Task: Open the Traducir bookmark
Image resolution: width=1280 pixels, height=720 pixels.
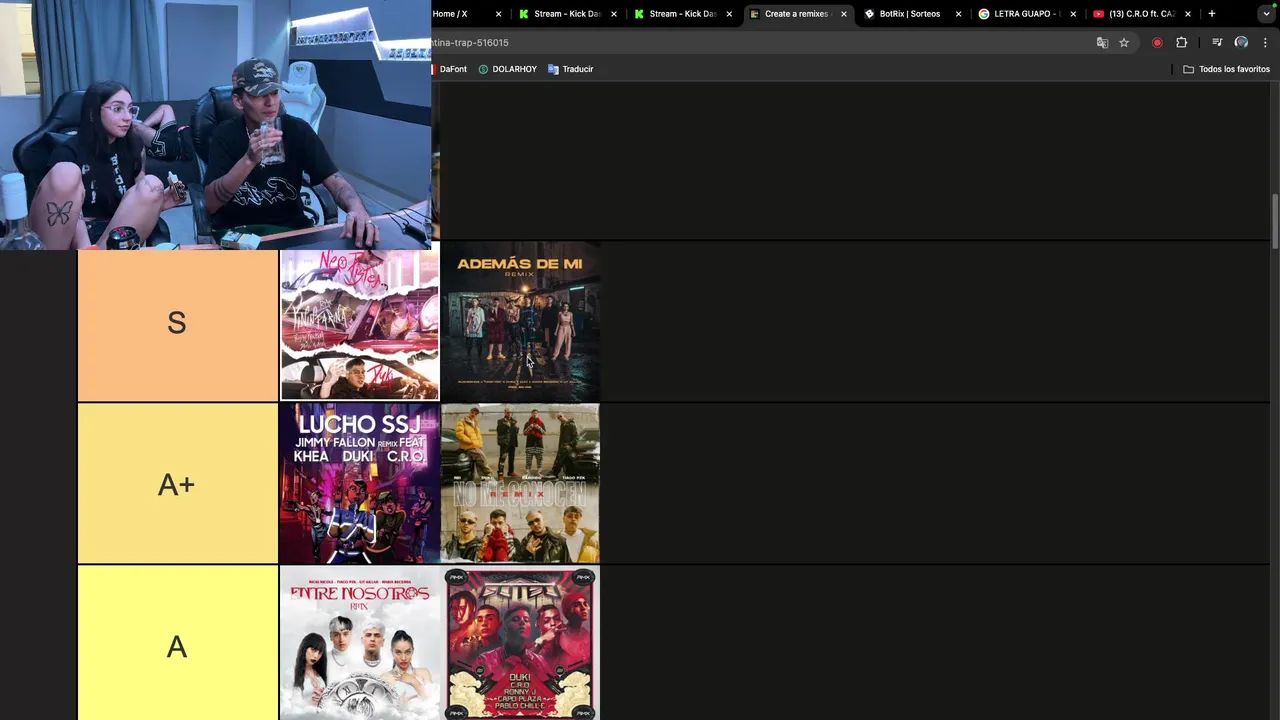Action: point(571,69)
